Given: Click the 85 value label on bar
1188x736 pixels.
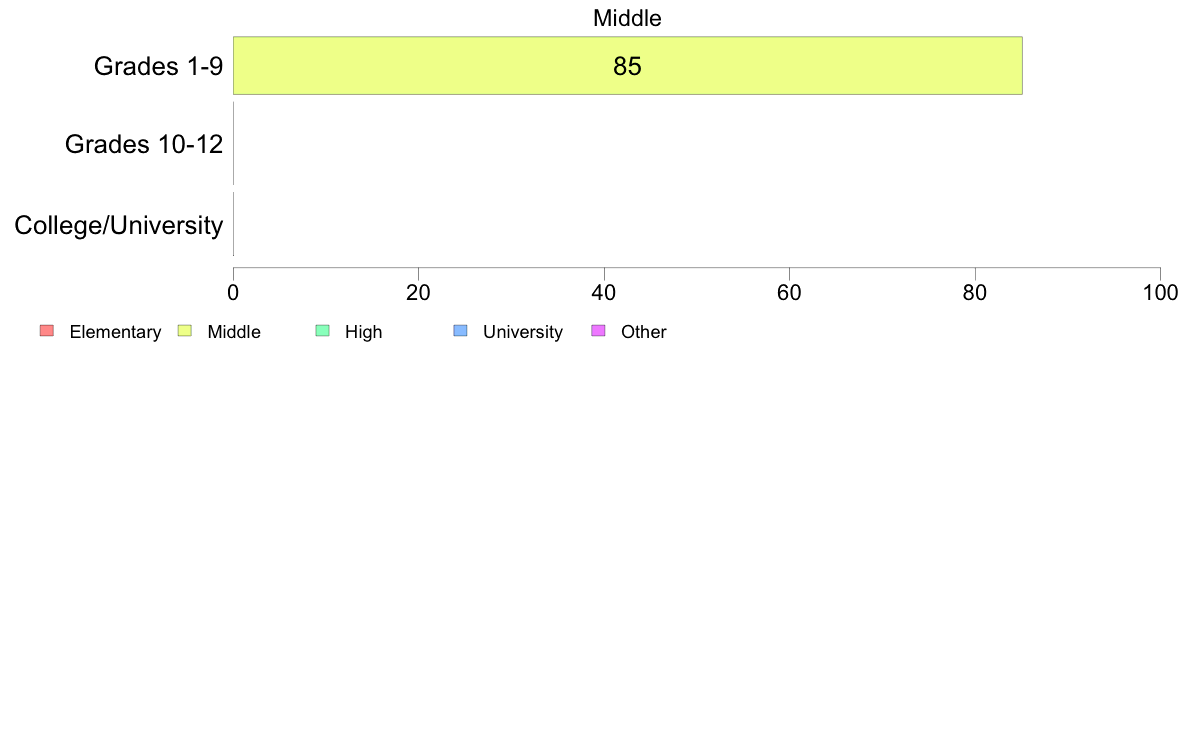Looking at the screenshot, I should tap(627, 67).
